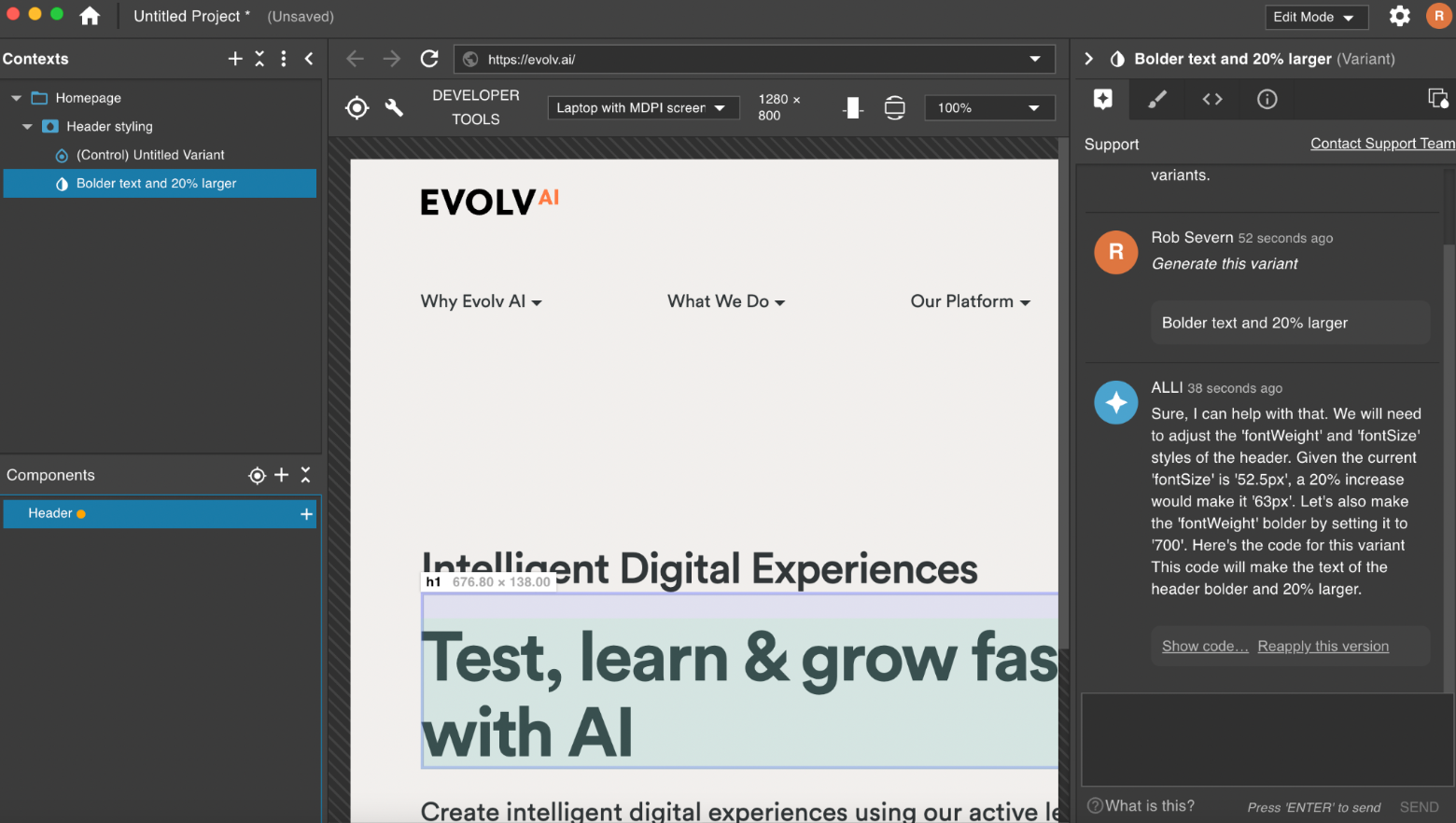Click Rob Severn's orange avatar in chat
This screenshot has width=1456, height=823.
tap(1116, 252)
